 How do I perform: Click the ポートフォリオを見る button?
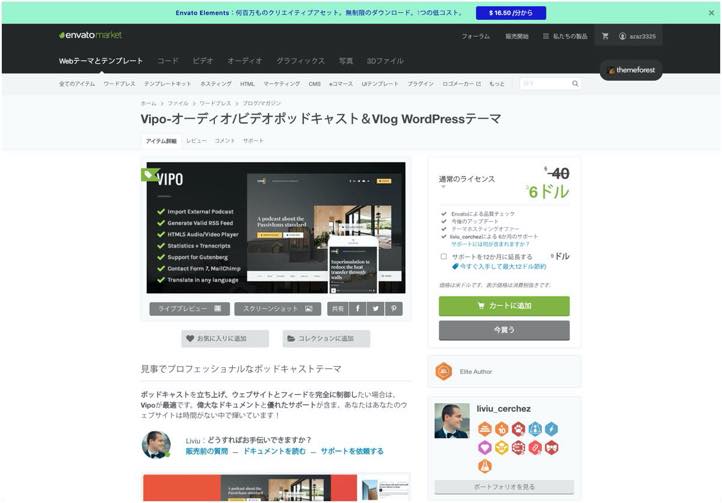coord(504,486)
